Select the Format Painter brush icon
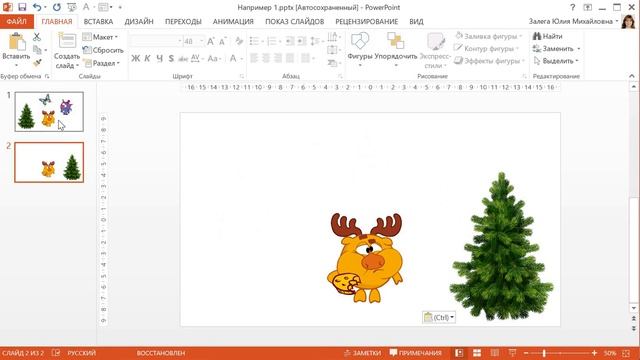 [x=37, y=62]
